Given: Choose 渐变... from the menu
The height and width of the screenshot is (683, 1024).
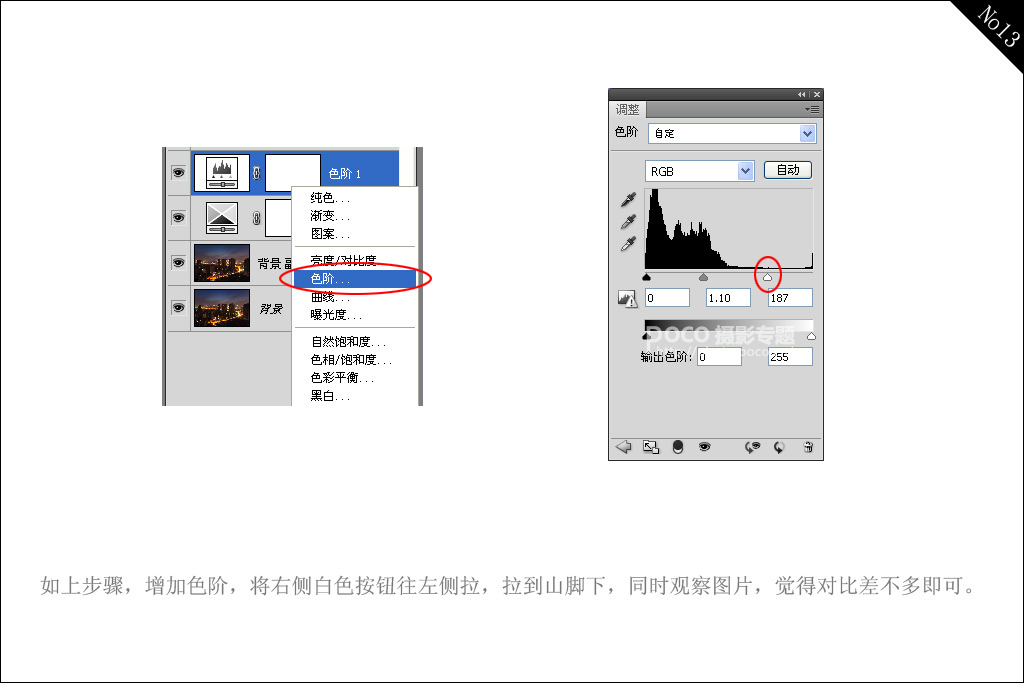Looking at the screenshot, I should 355,216.
